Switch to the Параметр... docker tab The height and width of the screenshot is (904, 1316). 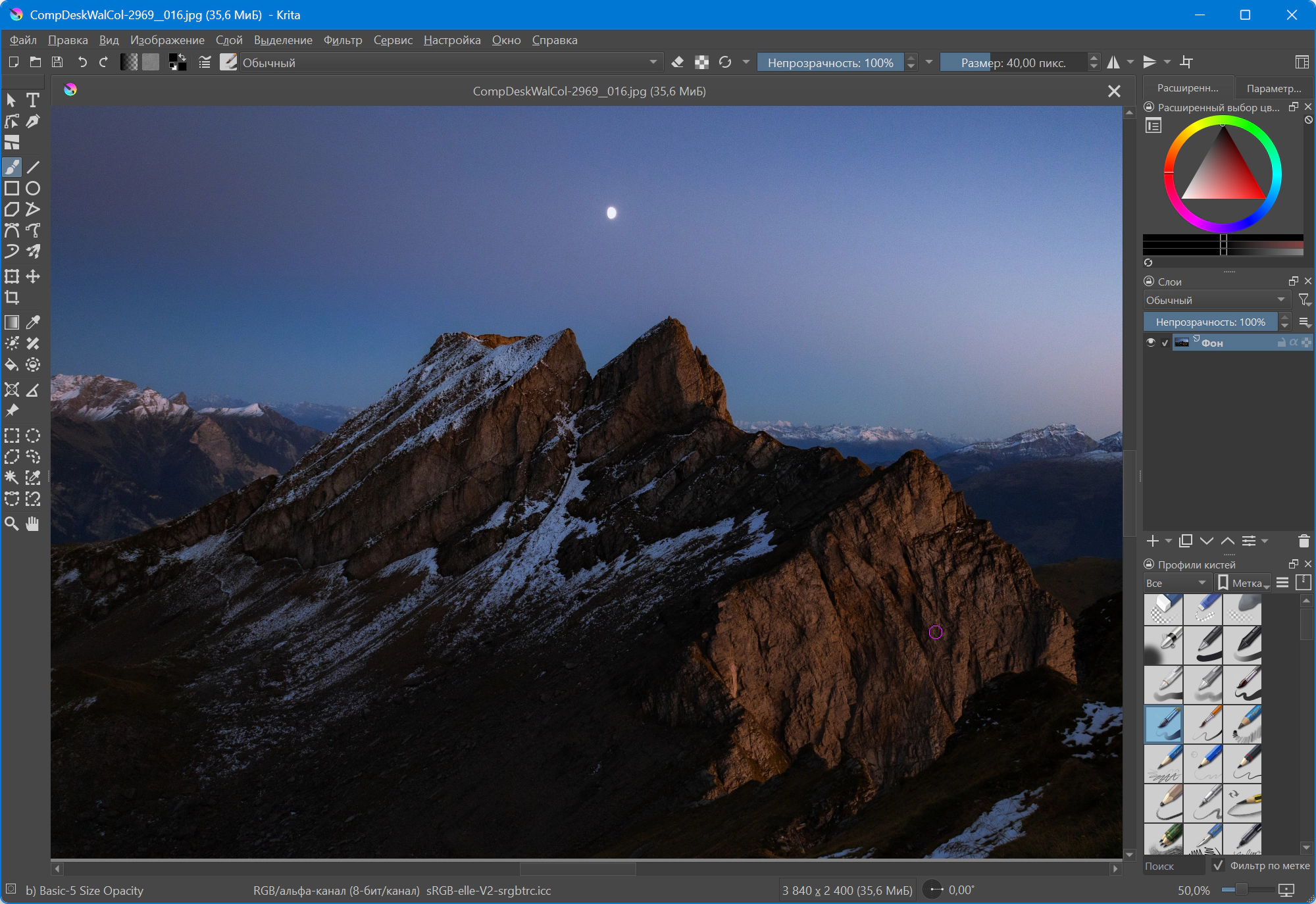pyautogui.click(x=1274, y=88)
